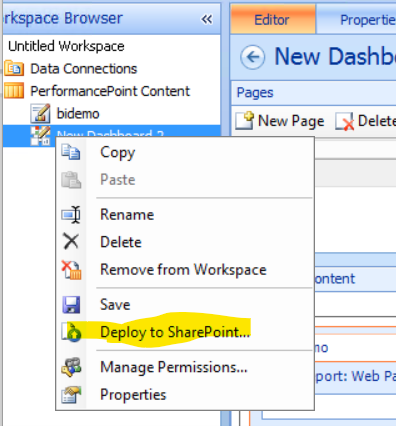Click Remove from Workspace icon

(x=71, y=270)
